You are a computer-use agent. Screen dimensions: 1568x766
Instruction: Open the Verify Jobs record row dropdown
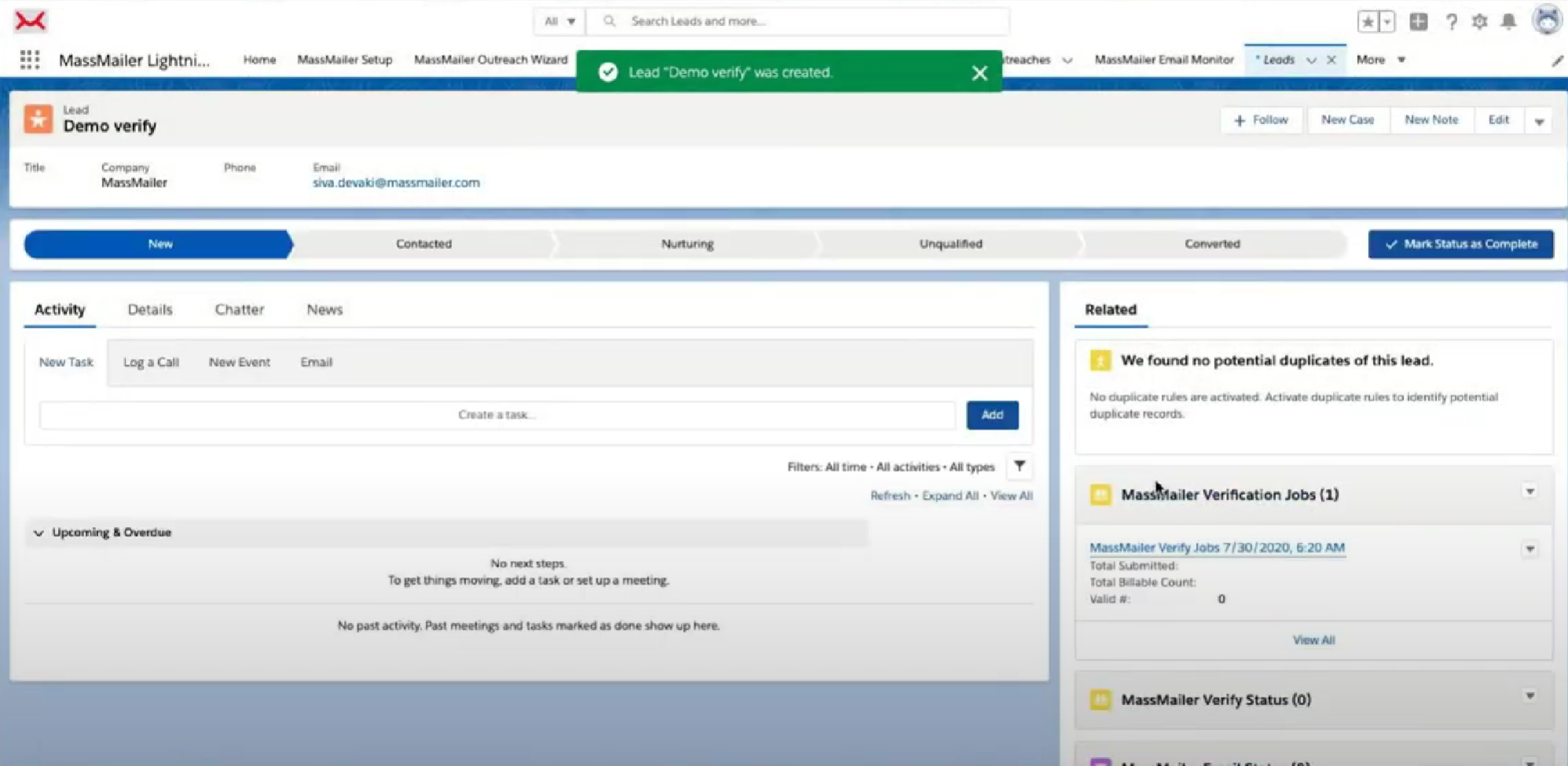[x=1529, y=549]
